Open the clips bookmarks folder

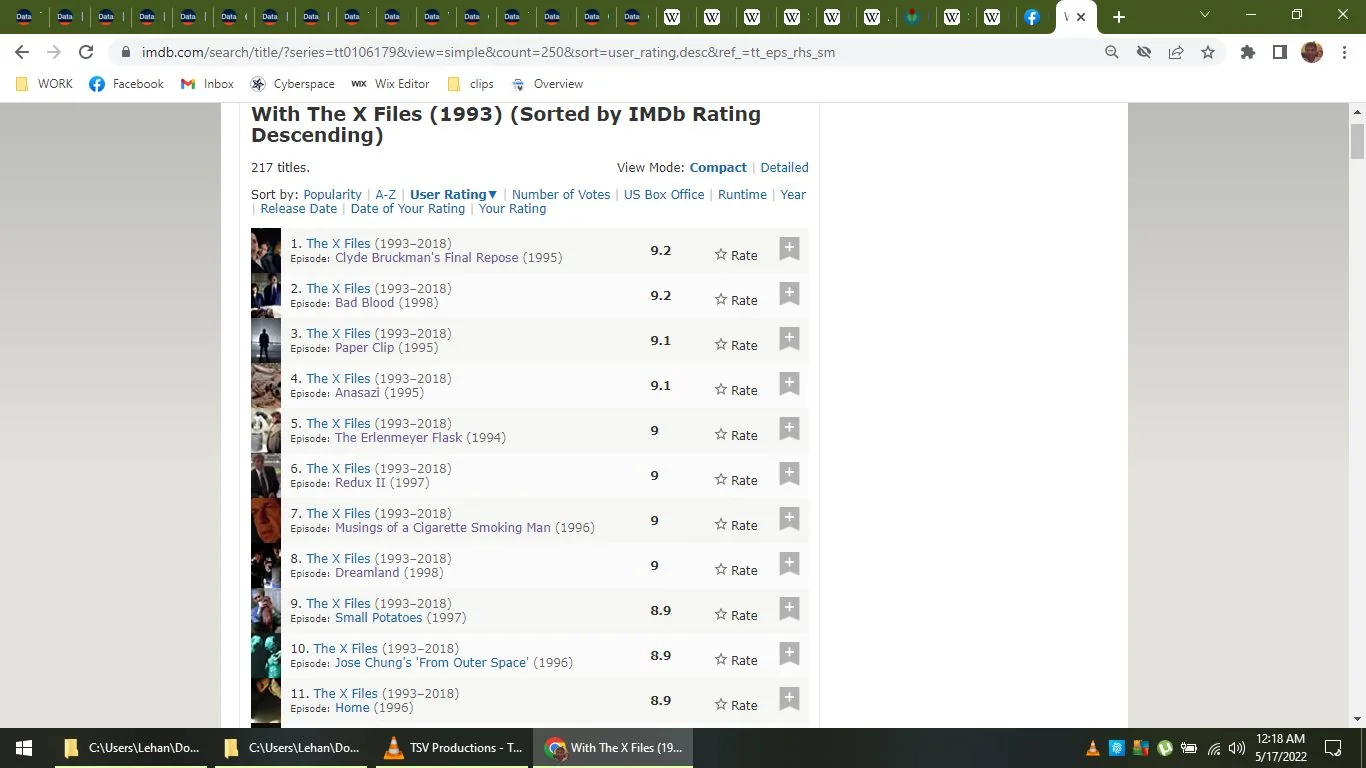click(471, 84)
